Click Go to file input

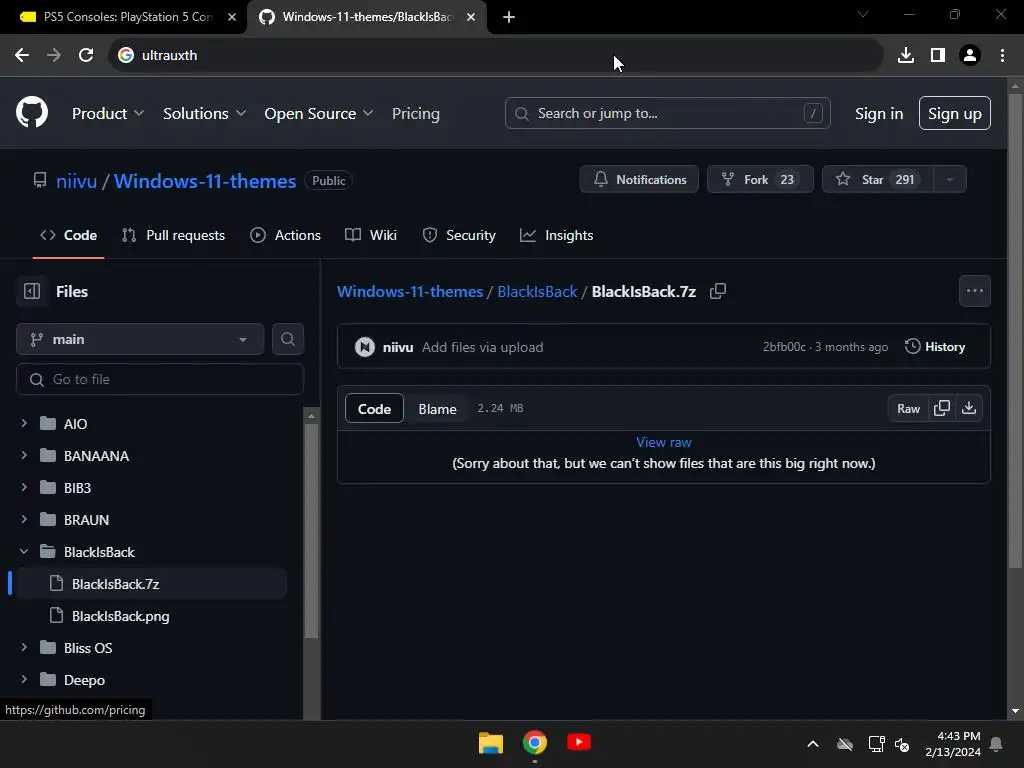(160, 379)
